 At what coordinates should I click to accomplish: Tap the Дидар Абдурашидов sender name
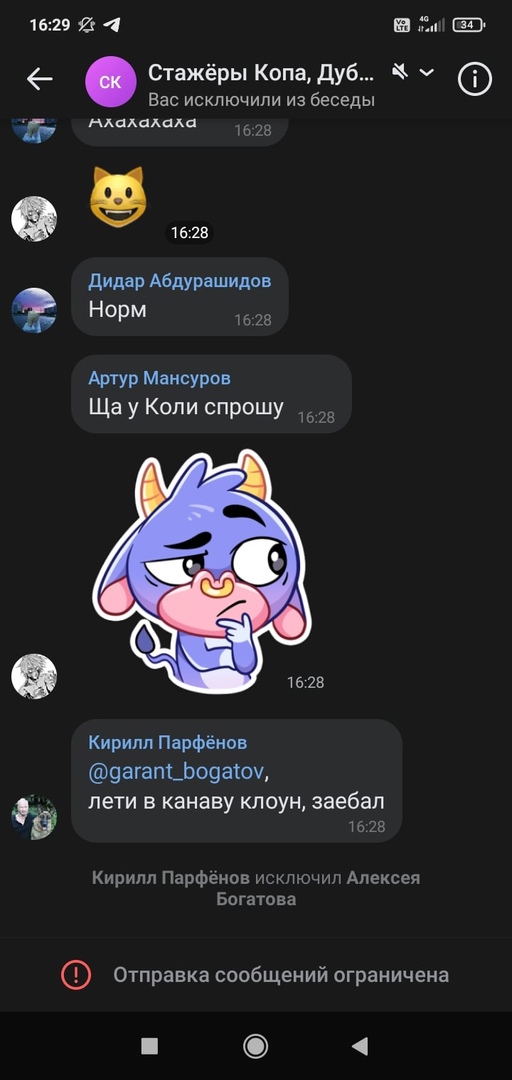tap(179, 281)
